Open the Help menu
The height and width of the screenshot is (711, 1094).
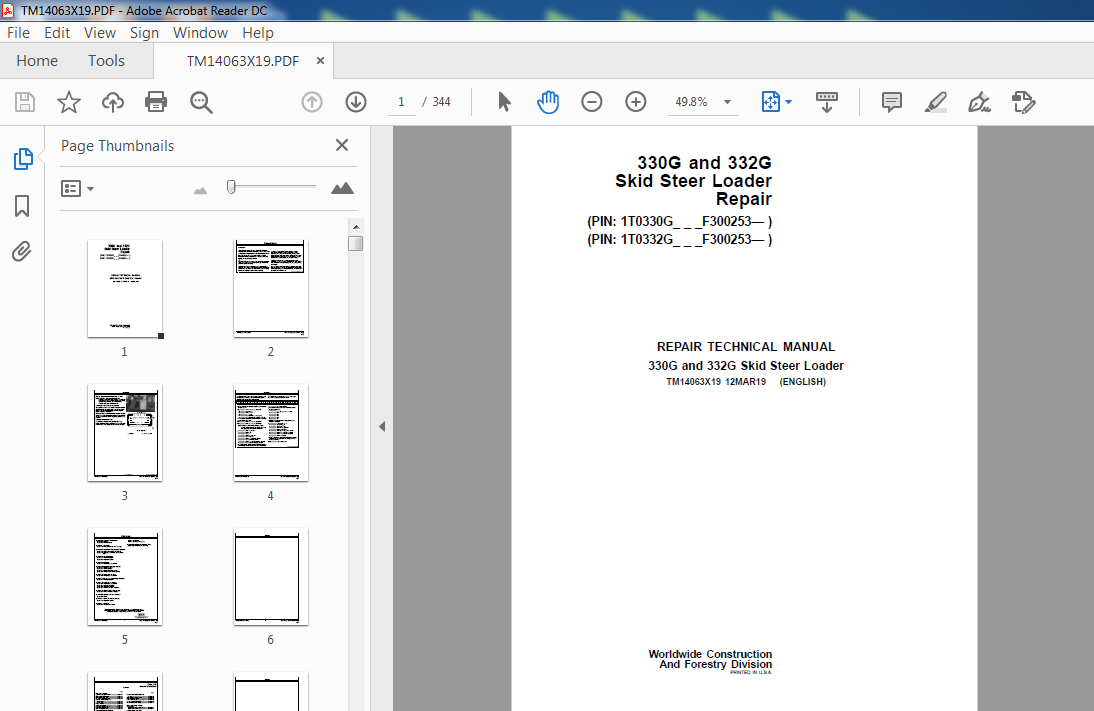coord(257,33)
